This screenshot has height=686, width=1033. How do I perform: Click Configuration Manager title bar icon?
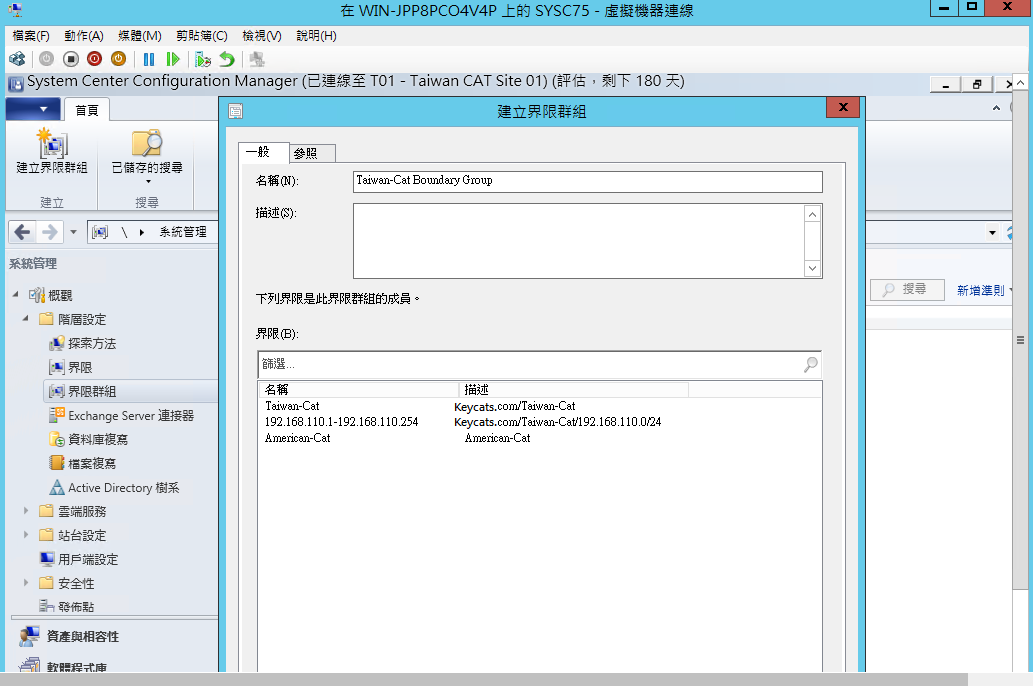pos(15,83)
